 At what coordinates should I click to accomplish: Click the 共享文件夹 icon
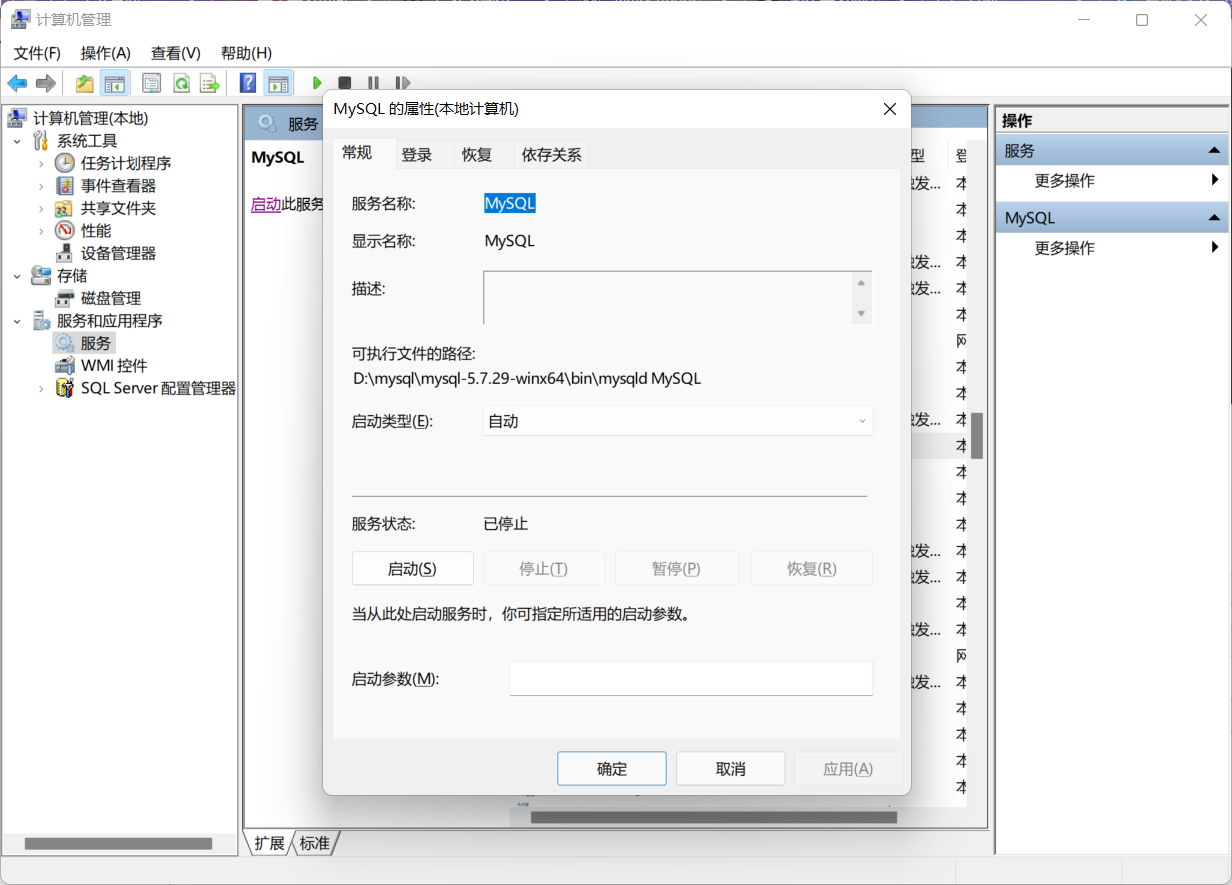pos(64,208)
